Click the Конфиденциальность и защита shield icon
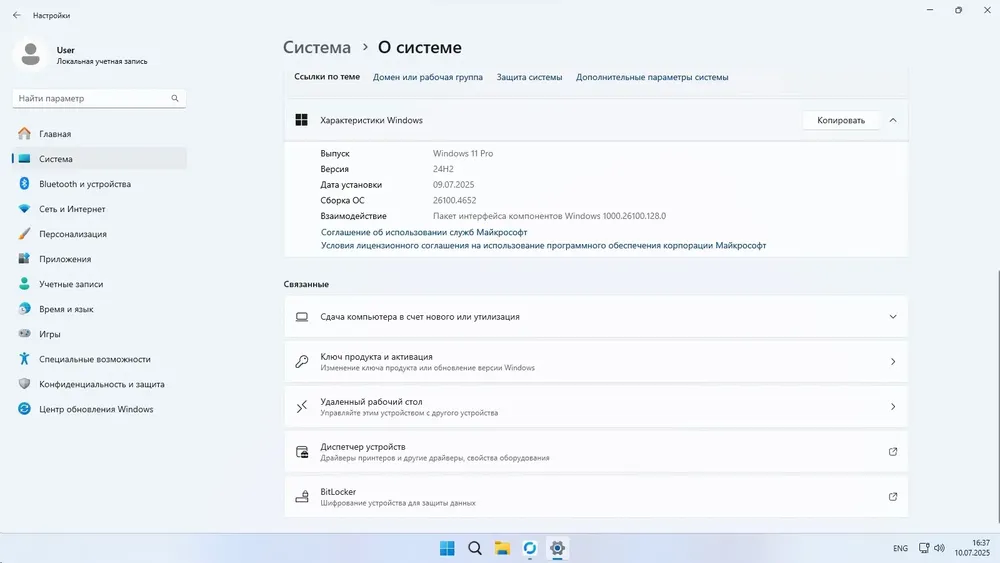This screenshot has width=1000, height=563. (24, 384)
